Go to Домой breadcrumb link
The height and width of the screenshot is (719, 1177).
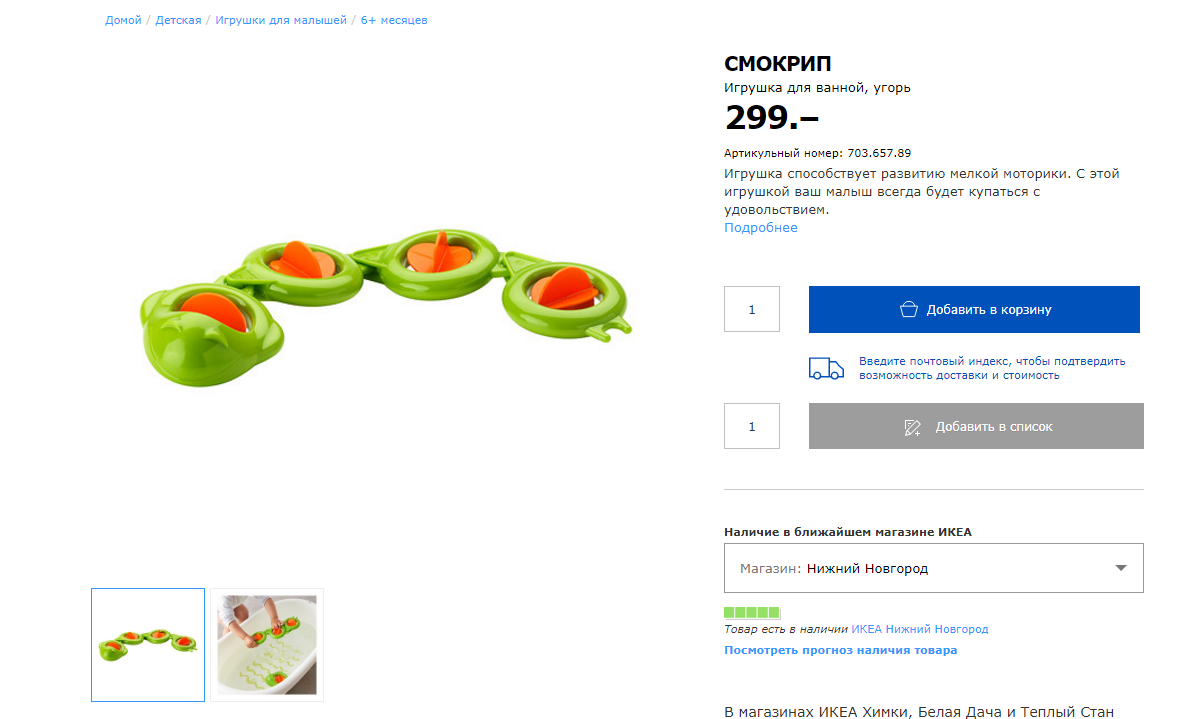tap(123, 20)
